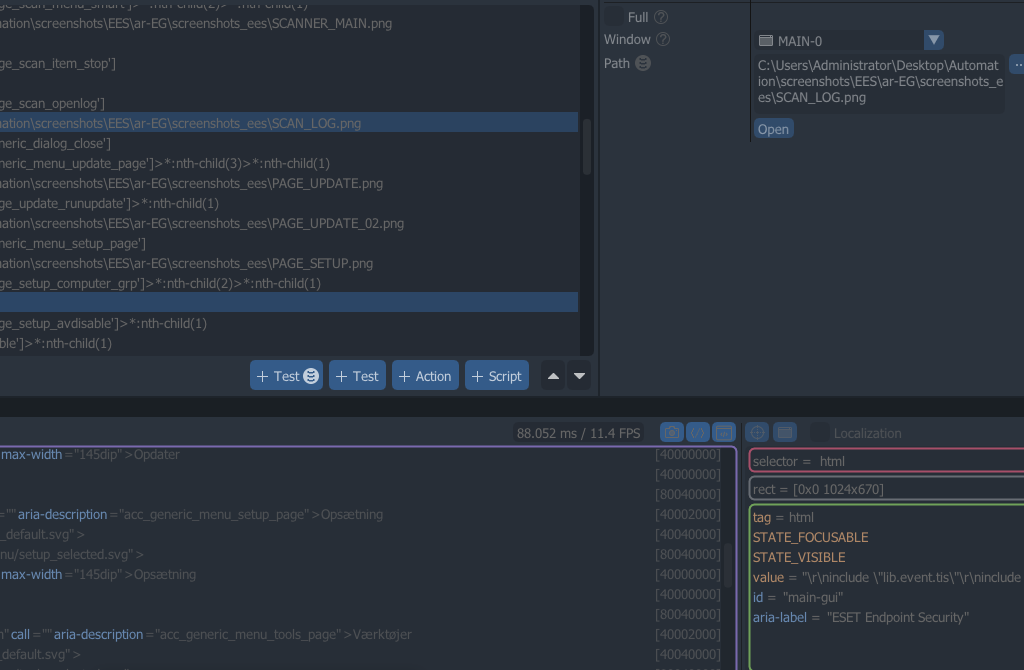The image size is (1024, 670).
Task: Open the MAIN-0 window dropdown
Action: [x=933, y=40]
